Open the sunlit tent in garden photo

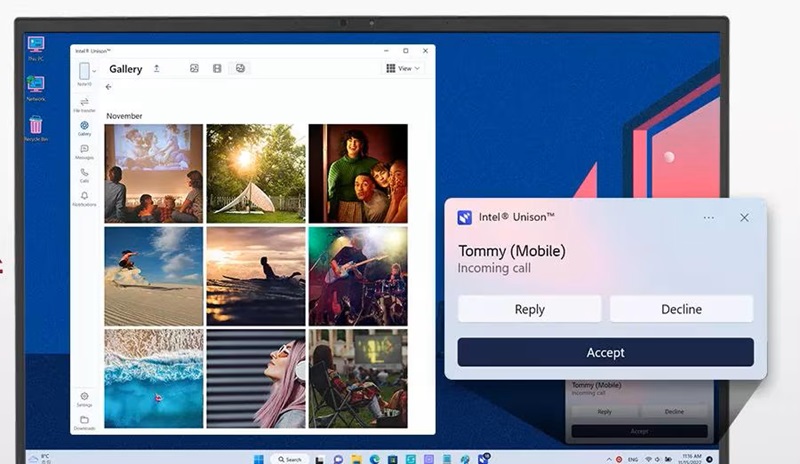tap(256, 174)
